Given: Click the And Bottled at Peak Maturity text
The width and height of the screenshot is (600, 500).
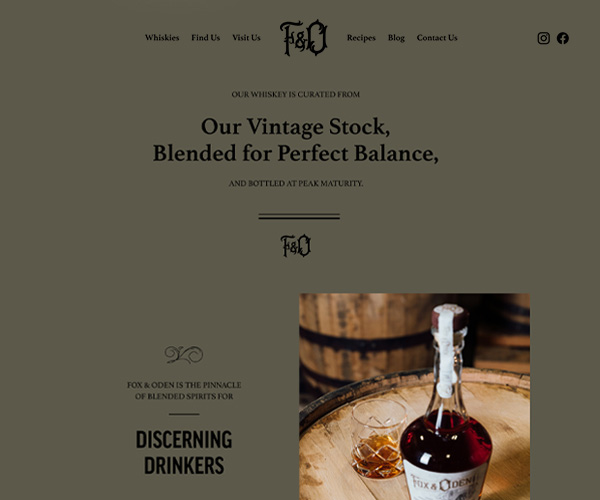Looking at the screenshot, I should tap(295, 183).
